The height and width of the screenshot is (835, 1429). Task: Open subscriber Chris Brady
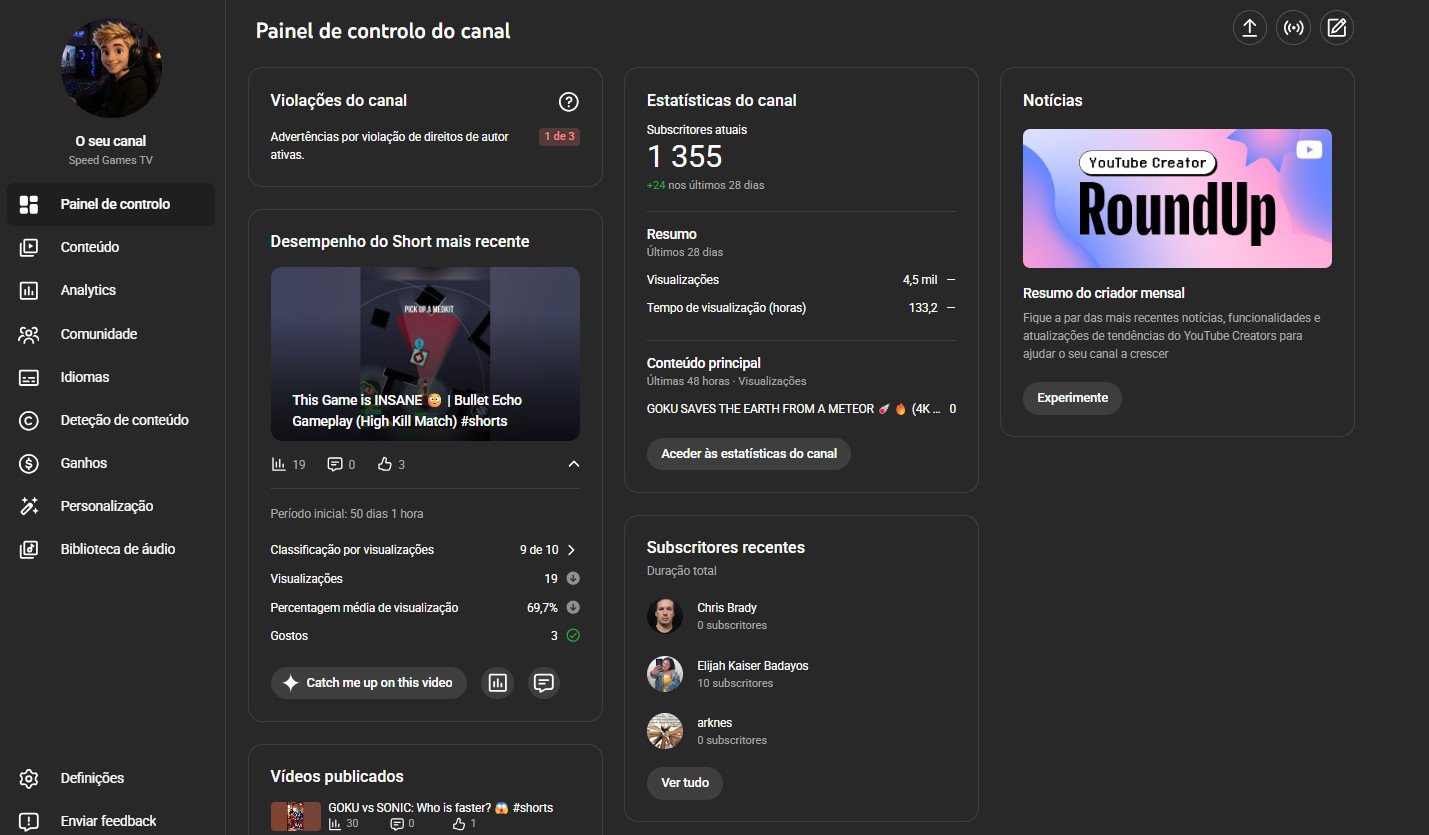(x=726, y=608)
